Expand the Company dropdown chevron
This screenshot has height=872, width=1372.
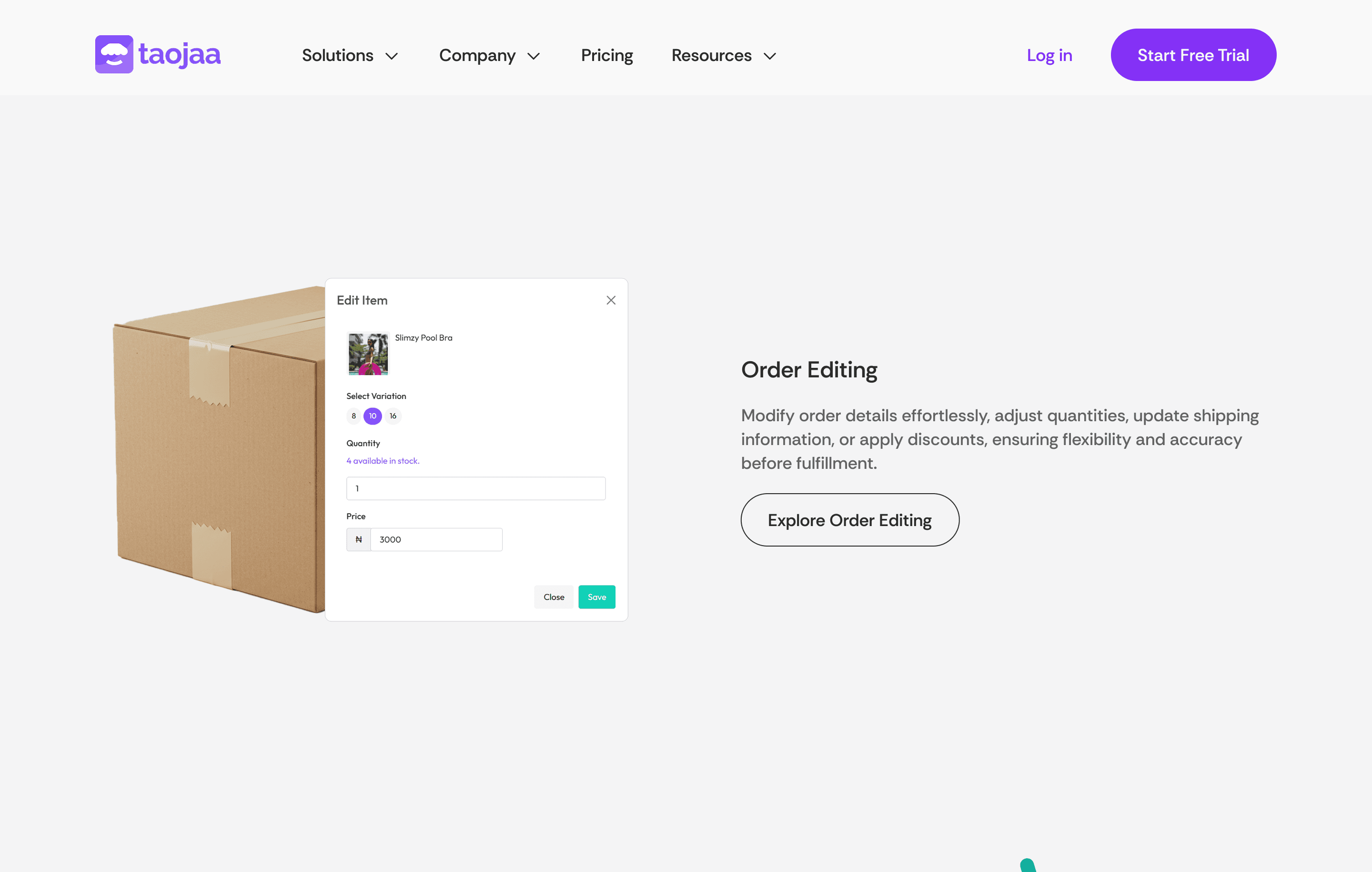(x=534, y=56)
